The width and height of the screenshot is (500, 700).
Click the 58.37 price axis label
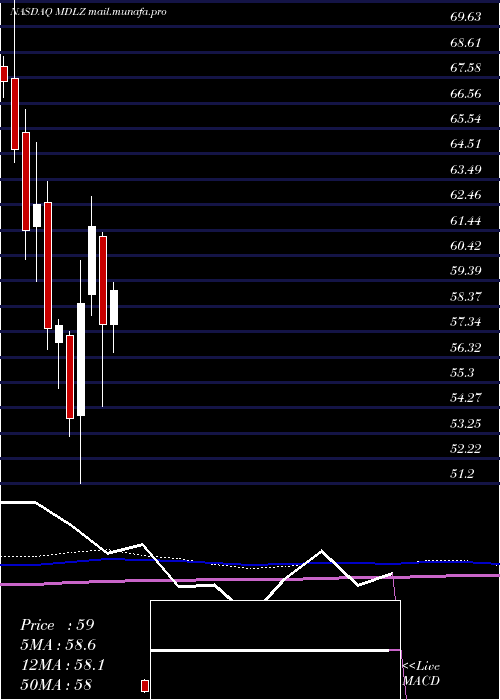pyautogui.click(x=466, y=296)
